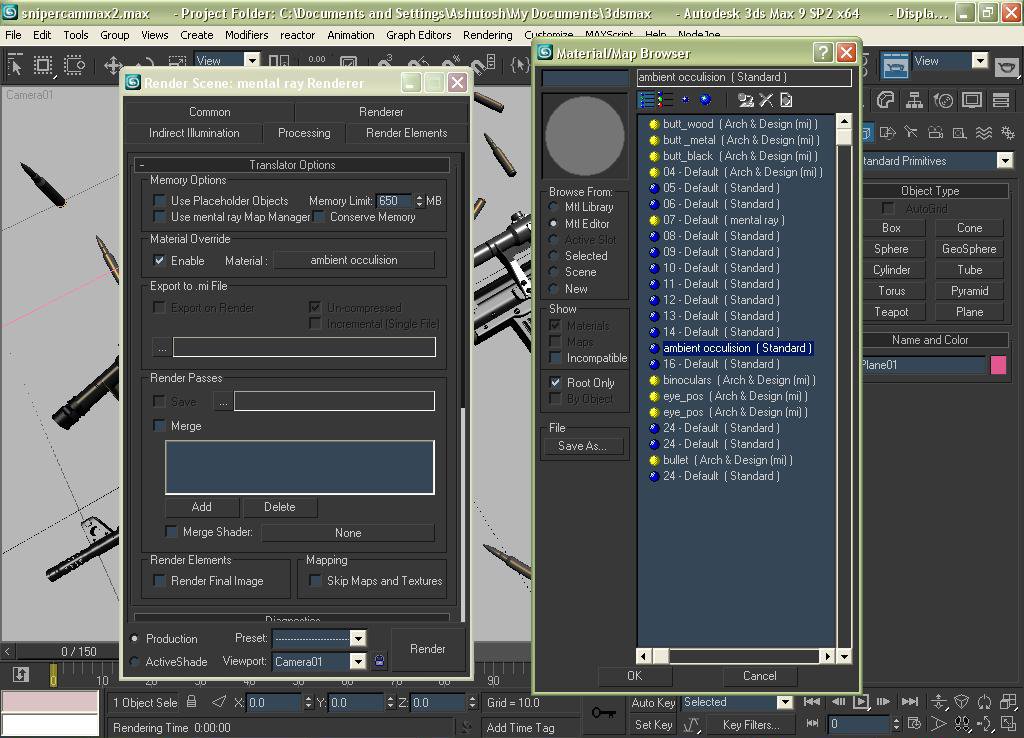Toggle Use mental ray Map Manager
The width and height of the screenshot is (1024, 738).
point(159,216)
